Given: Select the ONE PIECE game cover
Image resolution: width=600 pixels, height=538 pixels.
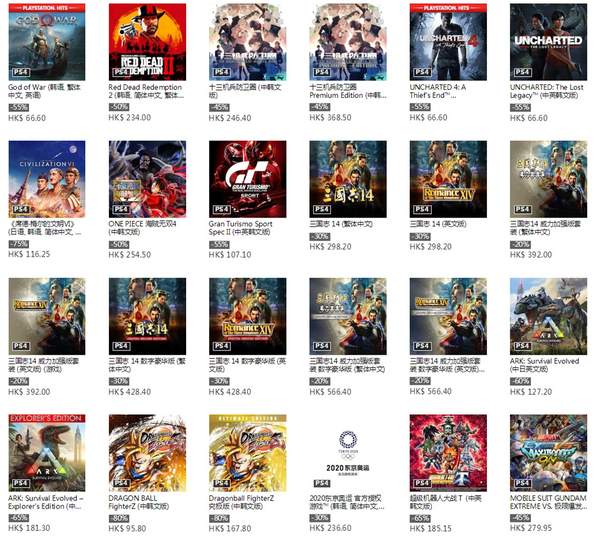Looking at the screenshot, I should (147, 179).
